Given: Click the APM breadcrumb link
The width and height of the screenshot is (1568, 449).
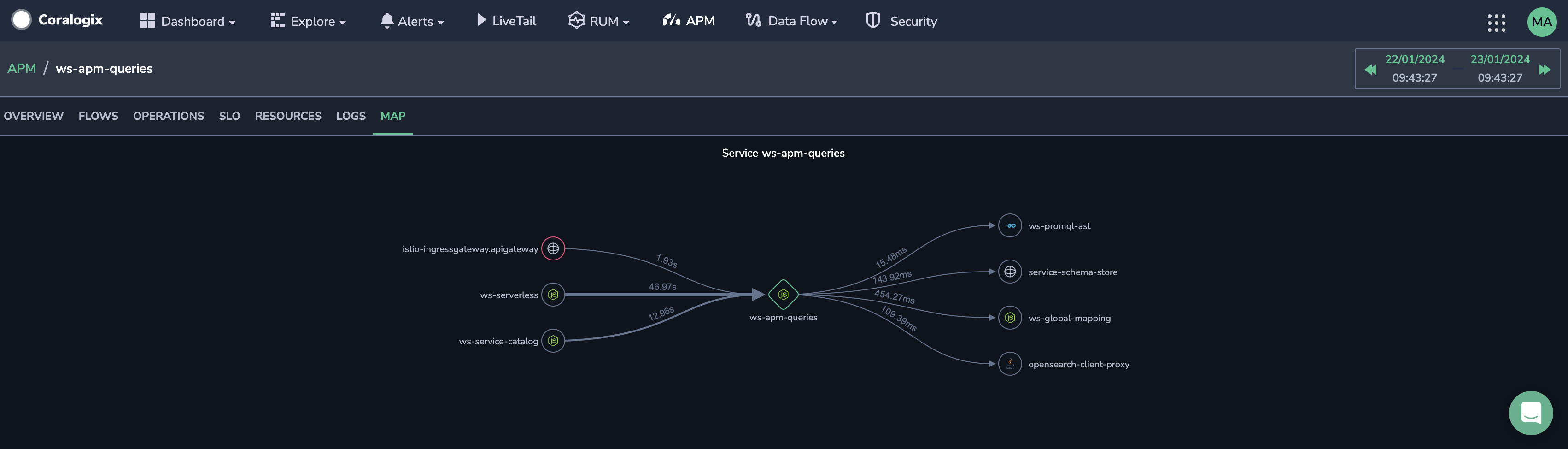Looking at the screenshot, I should click(22, 68).
